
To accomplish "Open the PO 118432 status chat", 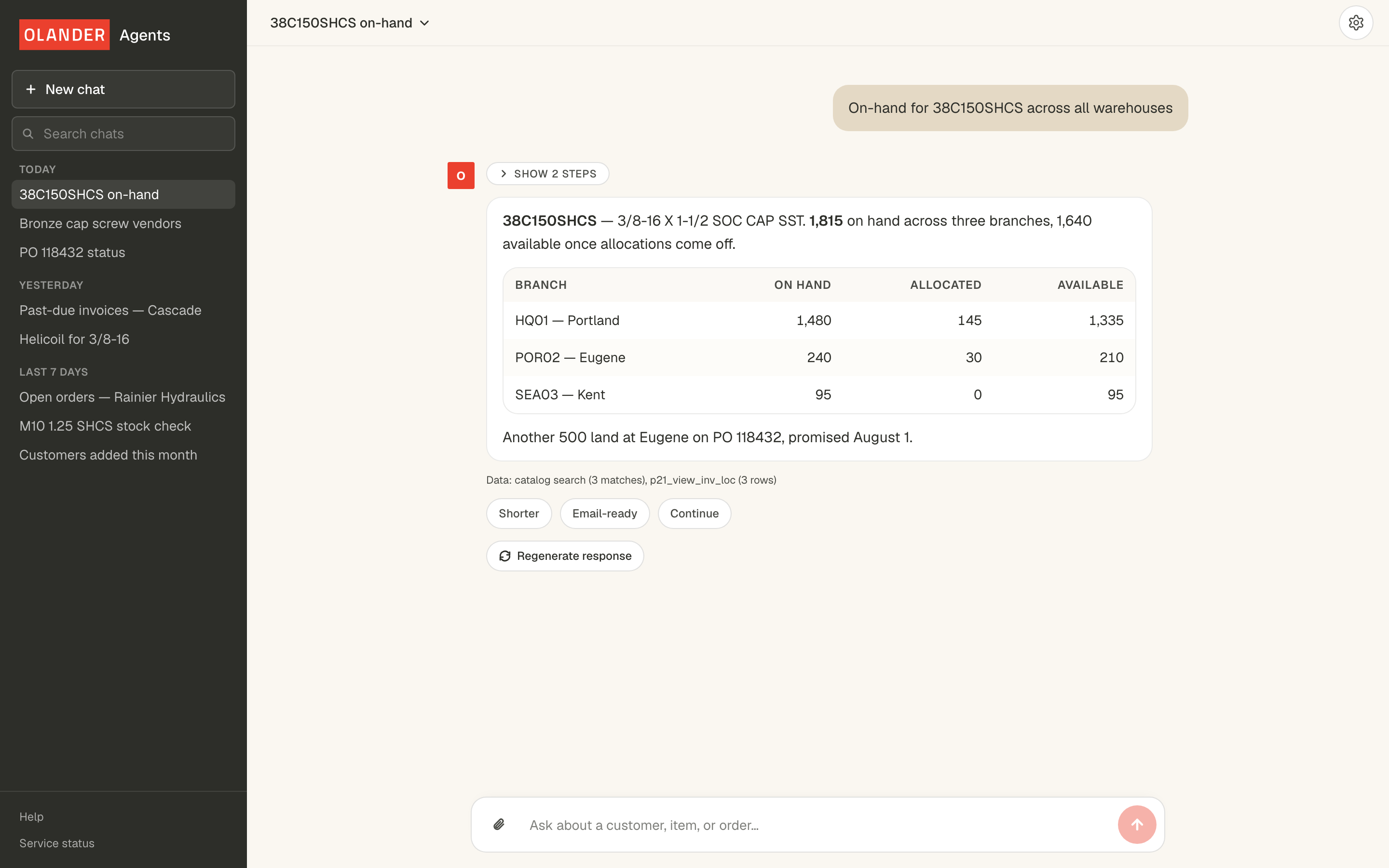I will pyautogui.click(x=123, y=252).
